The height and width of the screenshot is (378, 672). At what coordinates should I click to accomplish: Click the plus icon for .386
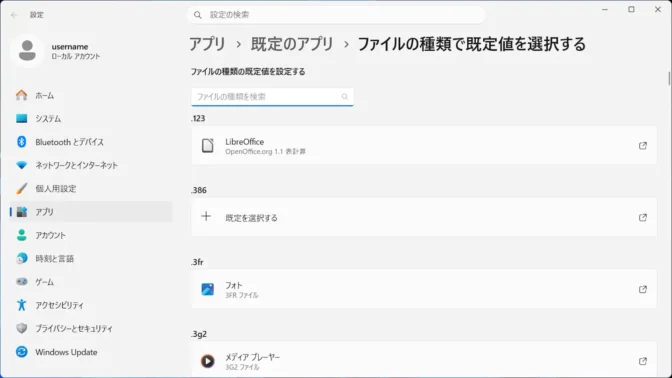206,216
